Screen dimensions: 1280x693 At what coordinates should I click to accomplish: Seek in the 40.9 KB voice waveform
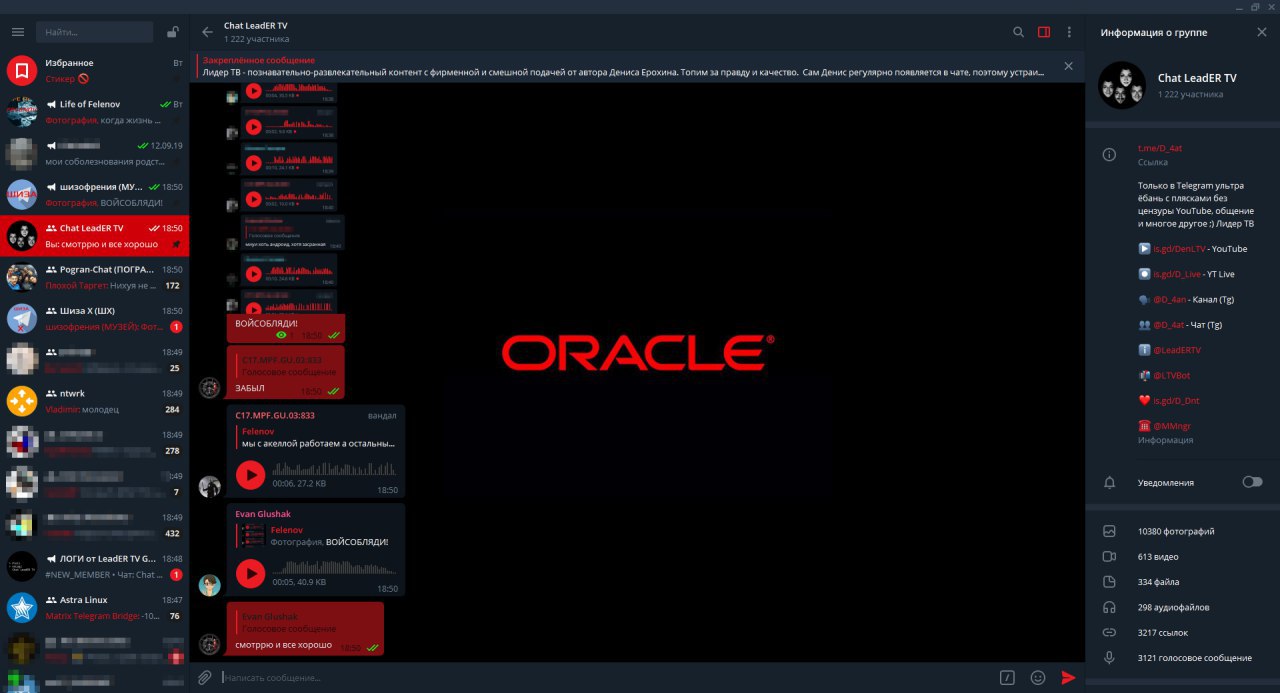pyautogui.click(x=334, y=566)
